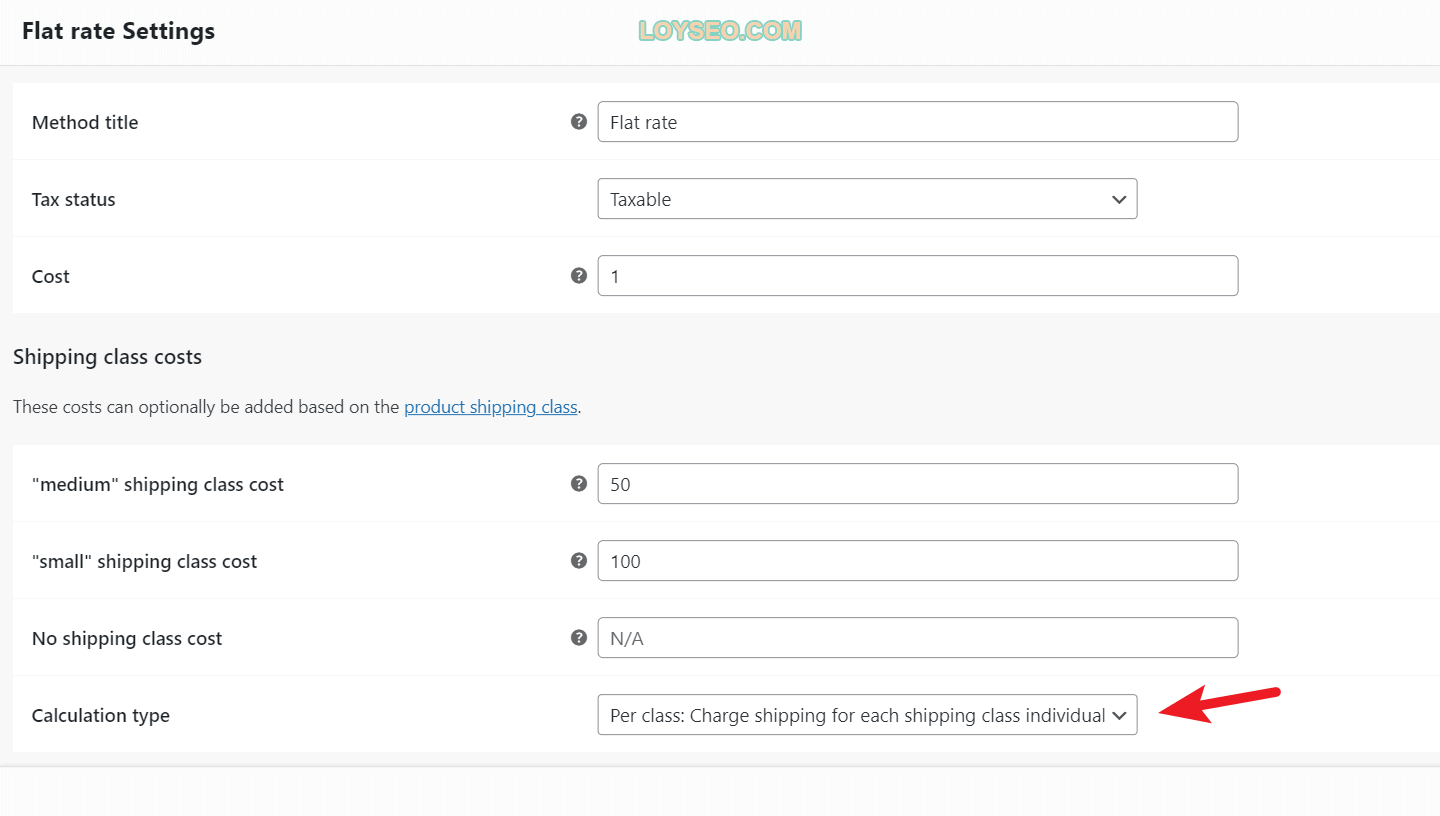
Task: Click the No shipping class cost label
Action: click(127, 639)
